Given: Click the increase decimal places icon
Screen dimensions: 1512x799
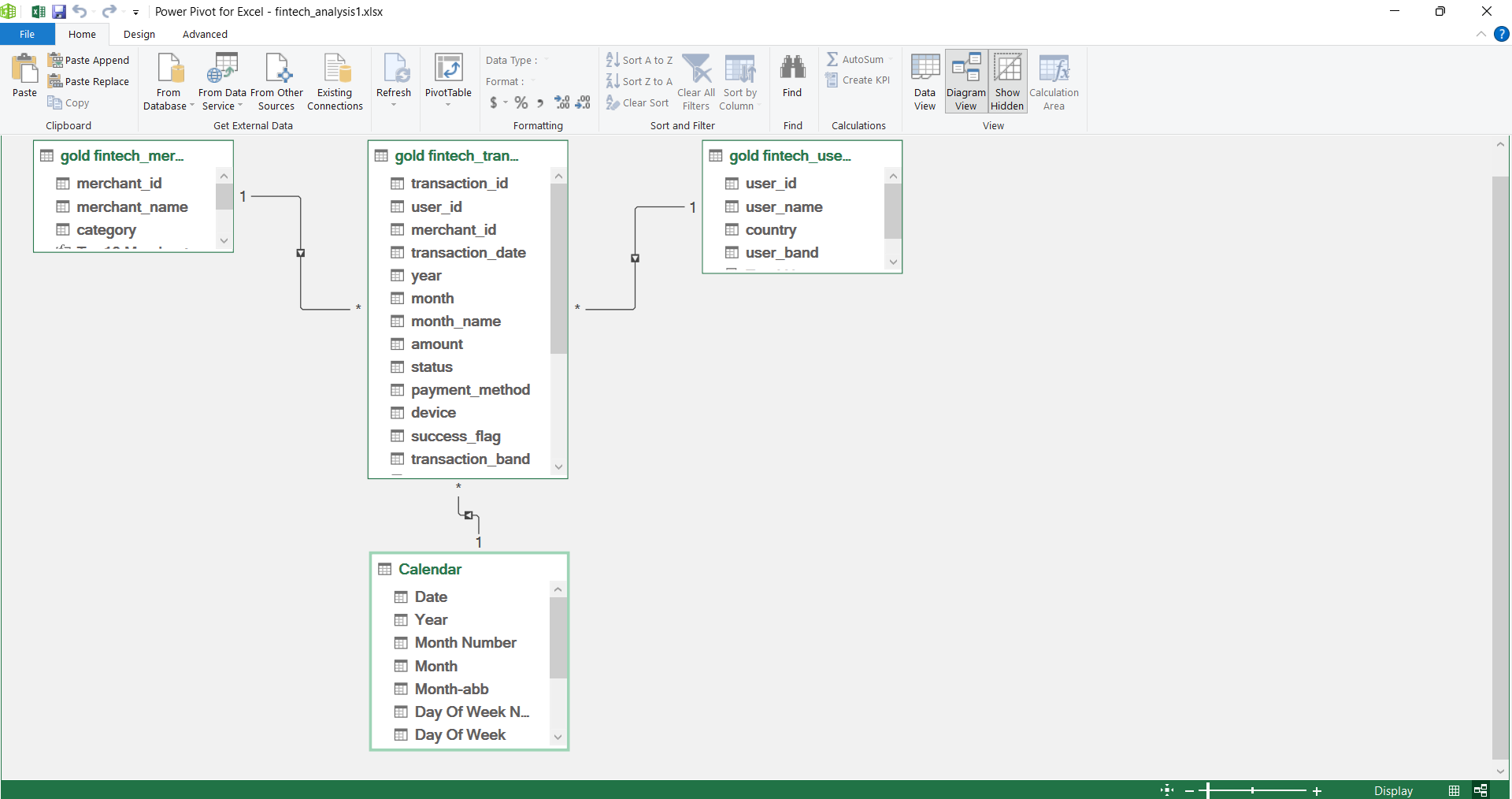Looking at the screenshot, I should pyautogui.click(x=562, y=102).
